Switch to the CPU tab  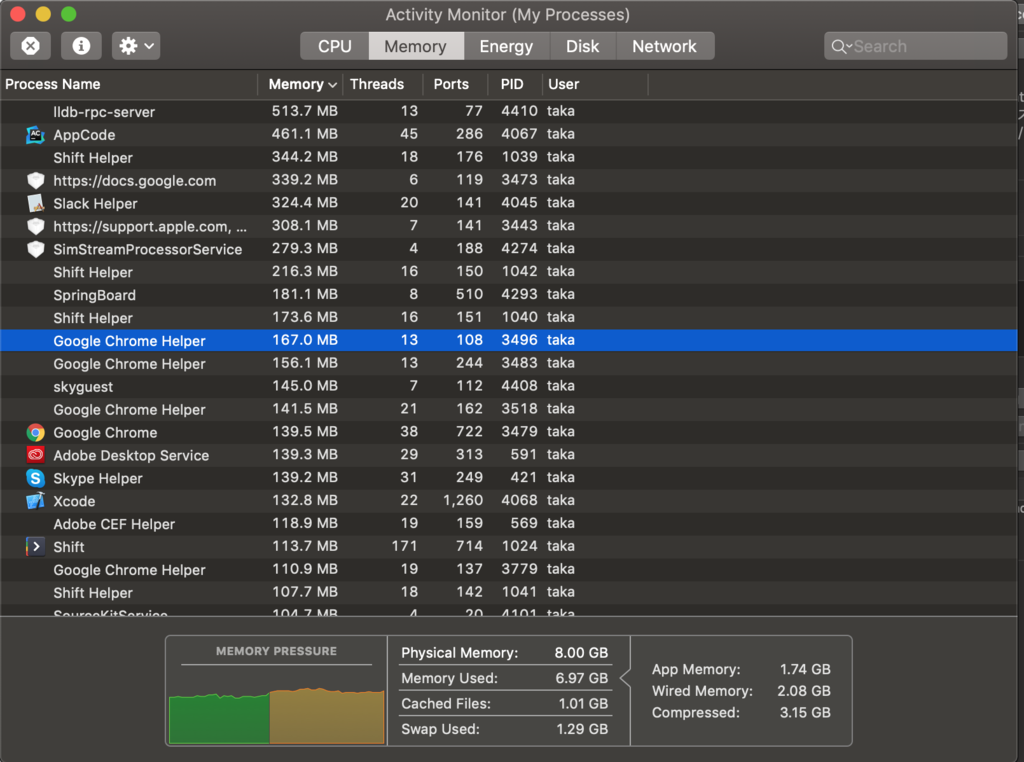334,46
